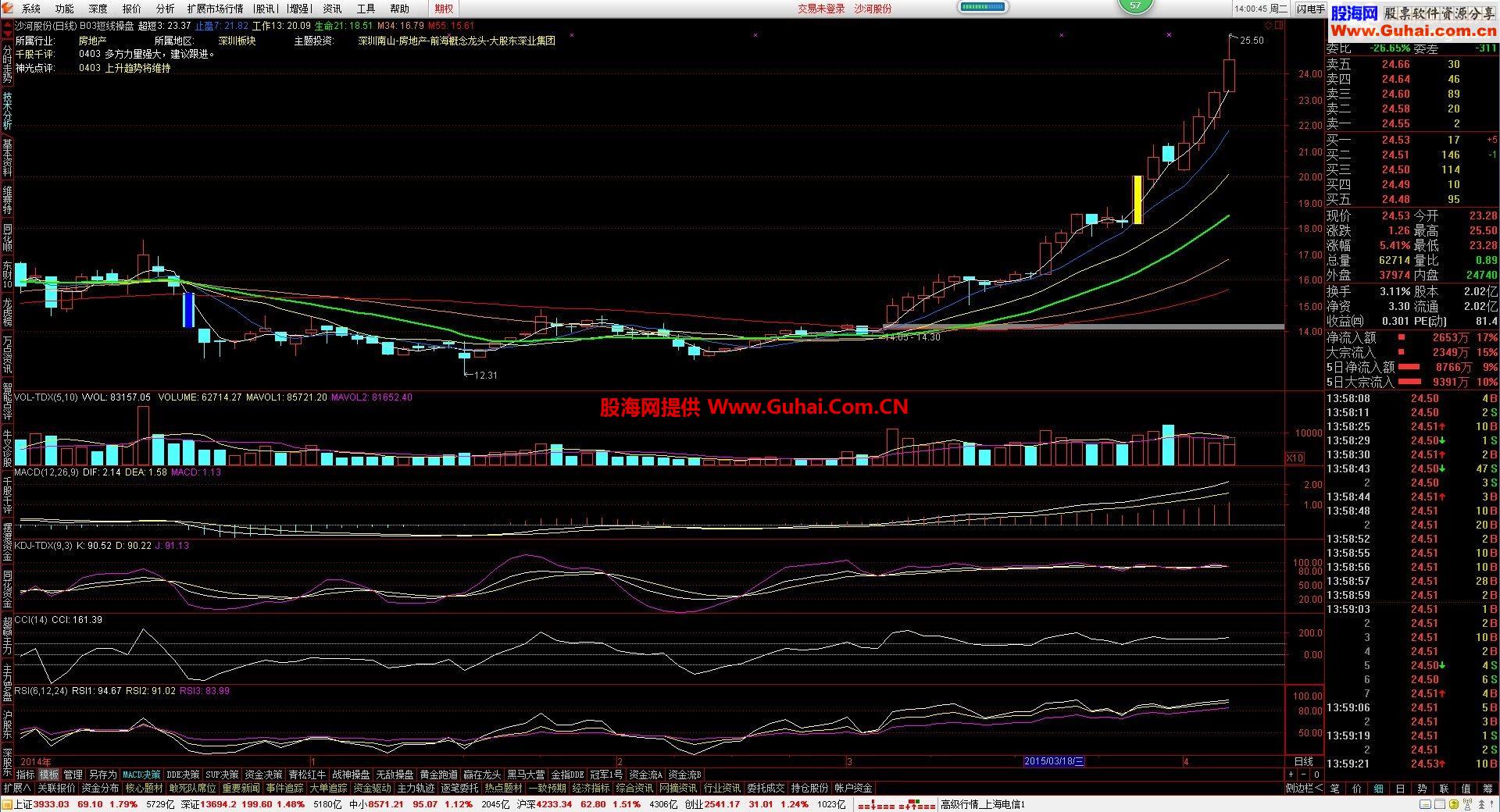Open the 扩展市场行情 menu
Screen dimensions: 1500x812
pyautogui.click(x=215, y=9)
